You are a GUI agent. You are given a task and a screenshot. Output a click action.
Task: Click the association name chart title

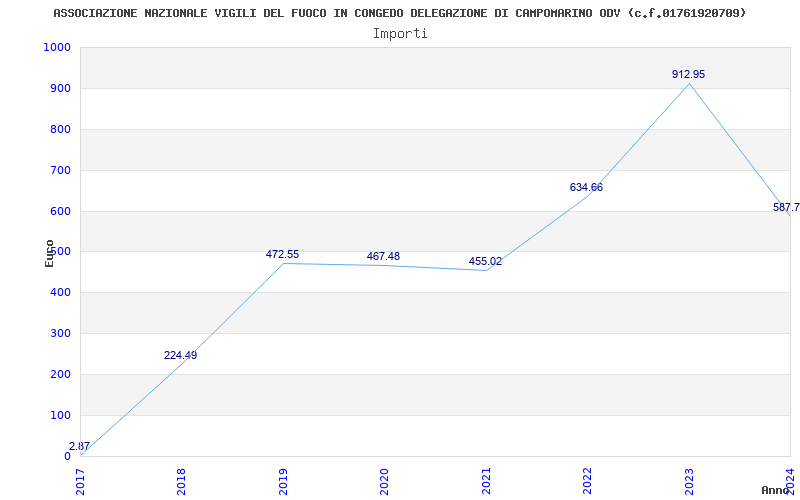pos(400,13)
